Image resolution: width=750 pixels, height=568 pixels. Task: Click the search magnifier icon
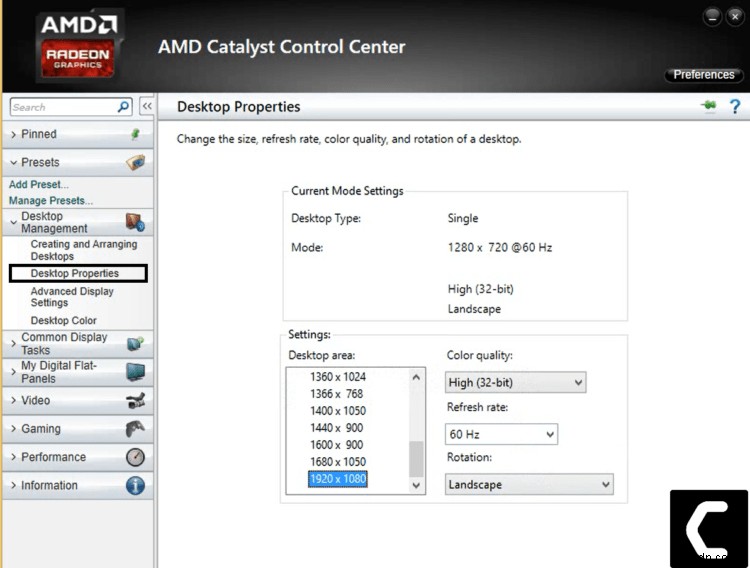123,106
